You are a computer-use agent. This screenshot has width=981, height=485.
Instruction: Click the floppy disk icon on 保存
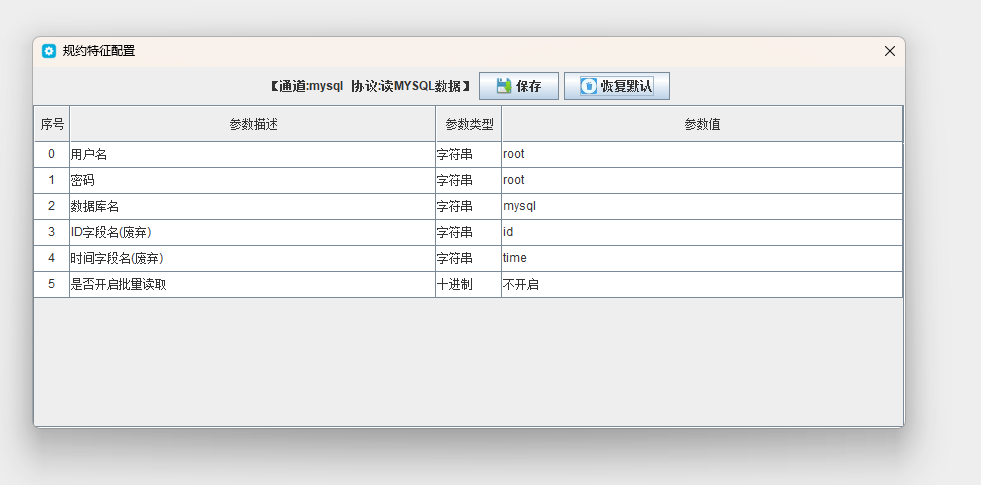click(503, 86)
